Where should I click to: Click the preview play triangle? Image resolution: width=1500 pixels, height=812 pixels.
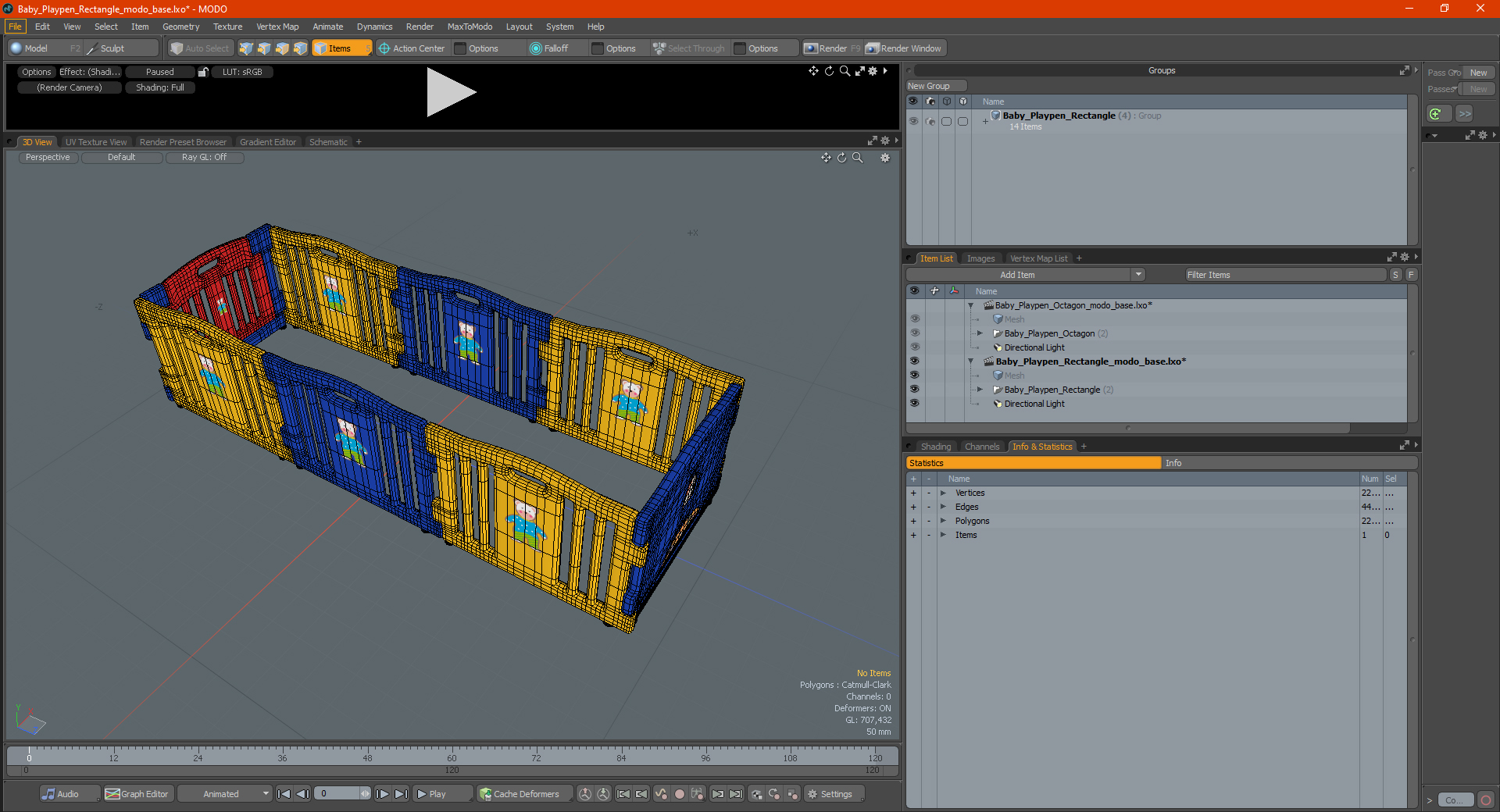tap(450, 92)
